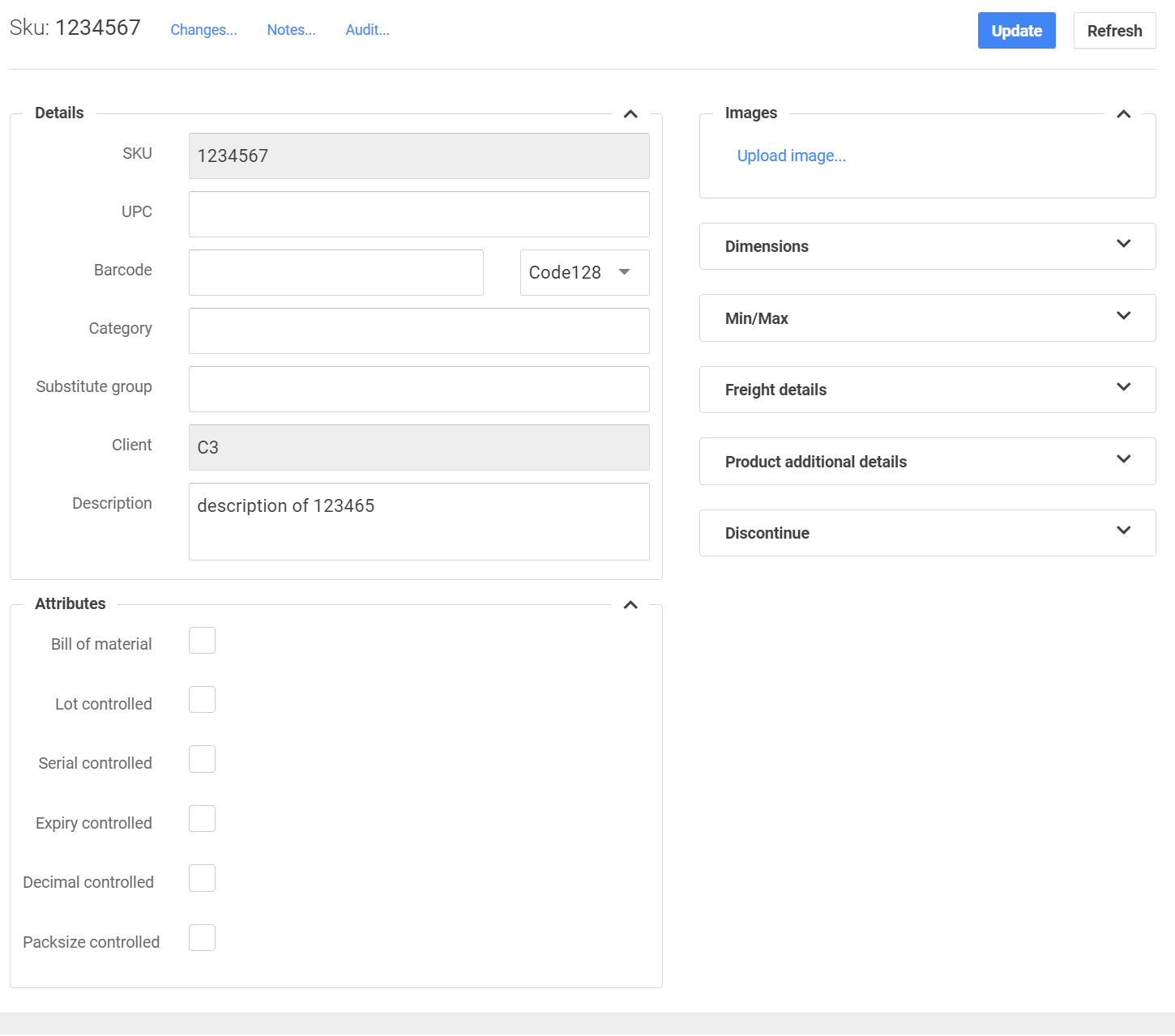Expand the Dimensions panel
Screen dimensions: 1175x1036
(x=1123, y=244)
